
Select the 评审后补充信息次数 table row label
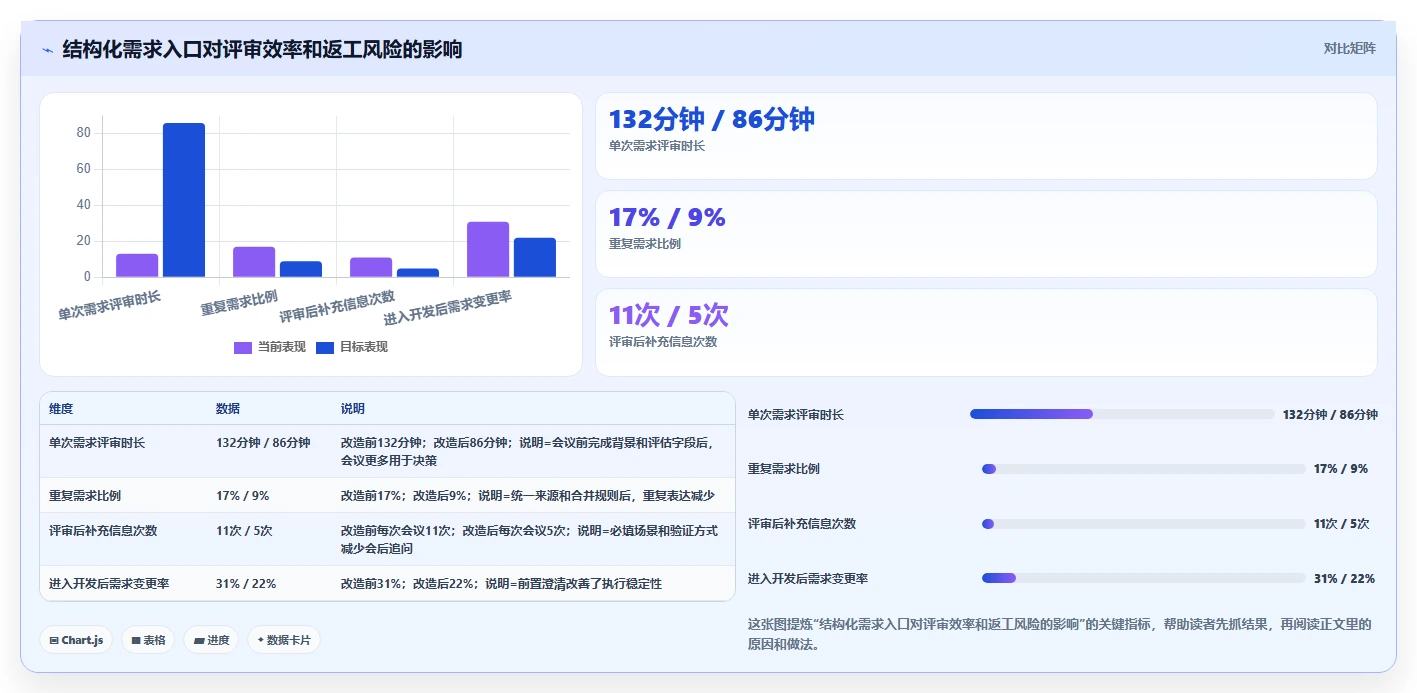(103, 530)
